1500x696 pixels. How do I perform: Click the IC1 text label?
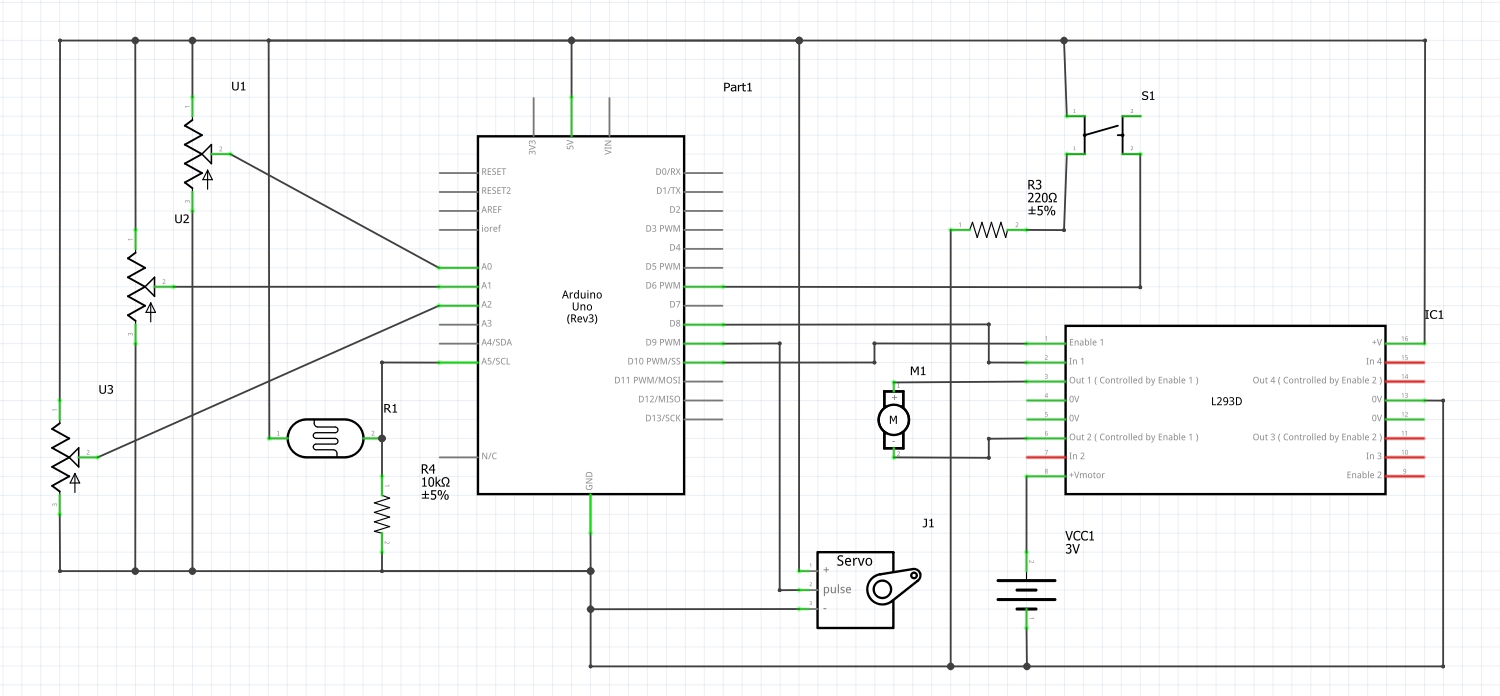click(1434, 314)
